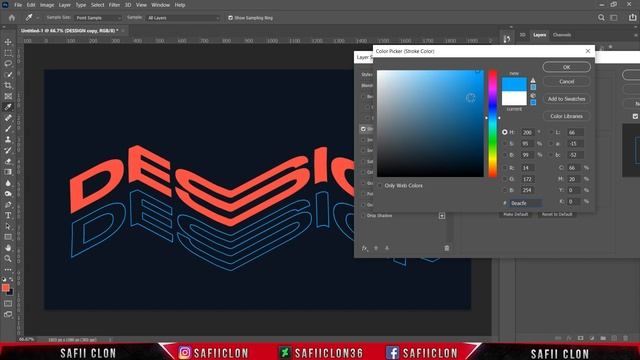Click the hex color input field

pos(526,203)
